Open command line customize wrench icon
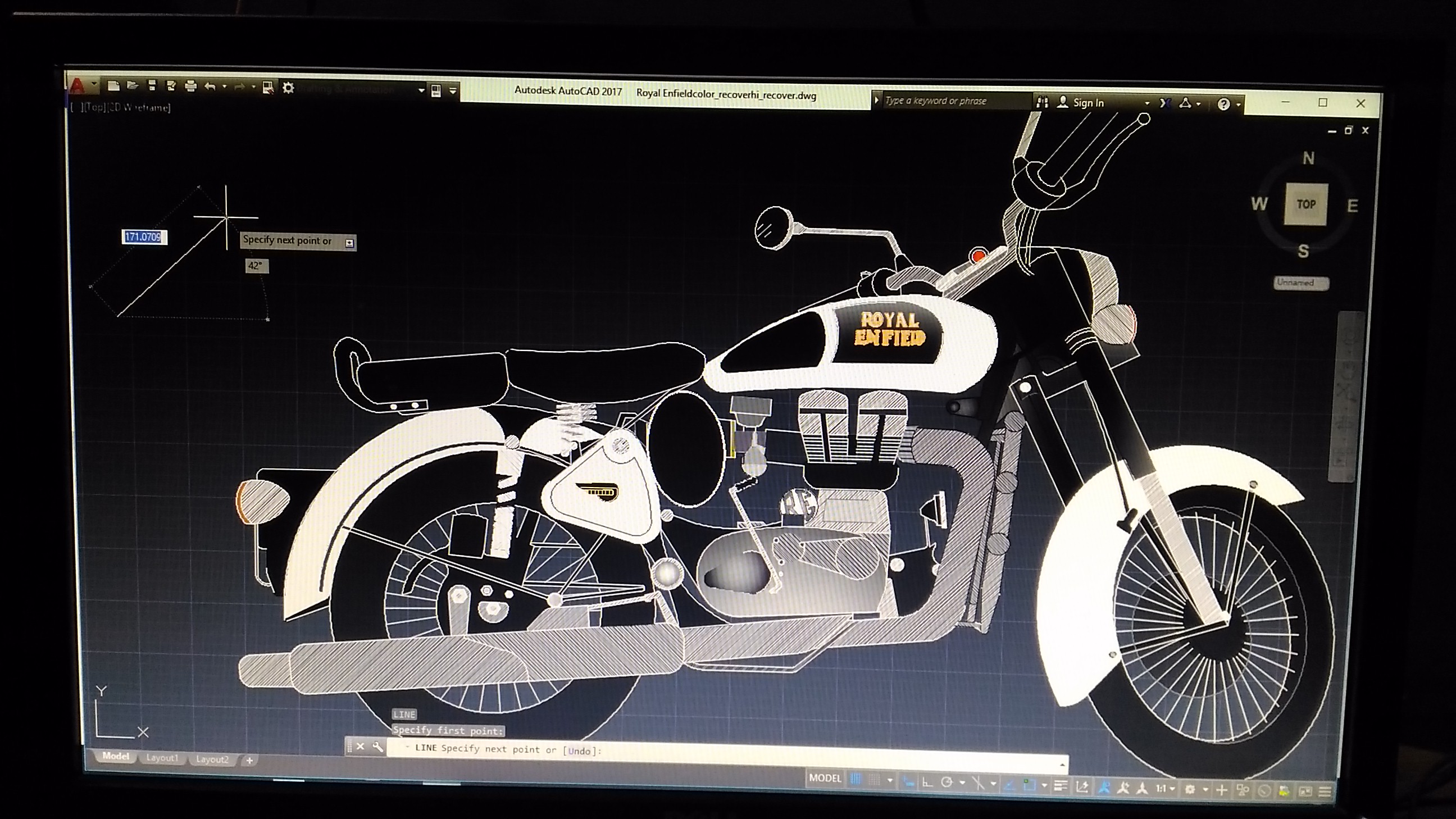Image resolution: width=1456 pixels, height=819 pixels. [x=378, y=747]
